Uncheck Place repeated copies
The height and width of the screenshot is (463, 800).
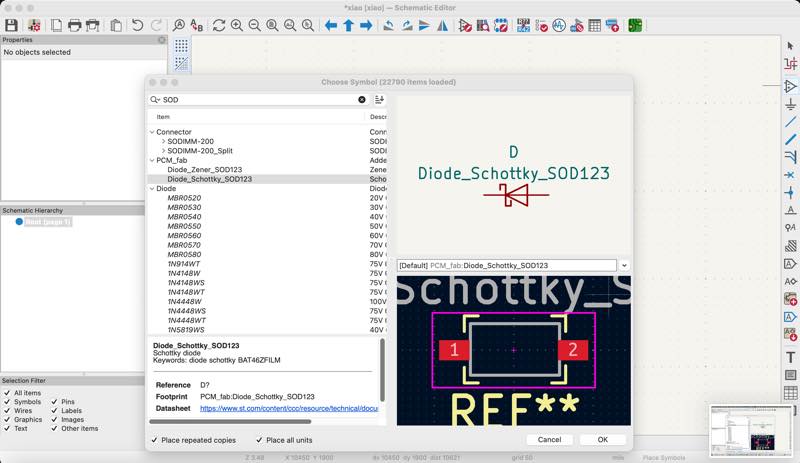tap(154, 440)
